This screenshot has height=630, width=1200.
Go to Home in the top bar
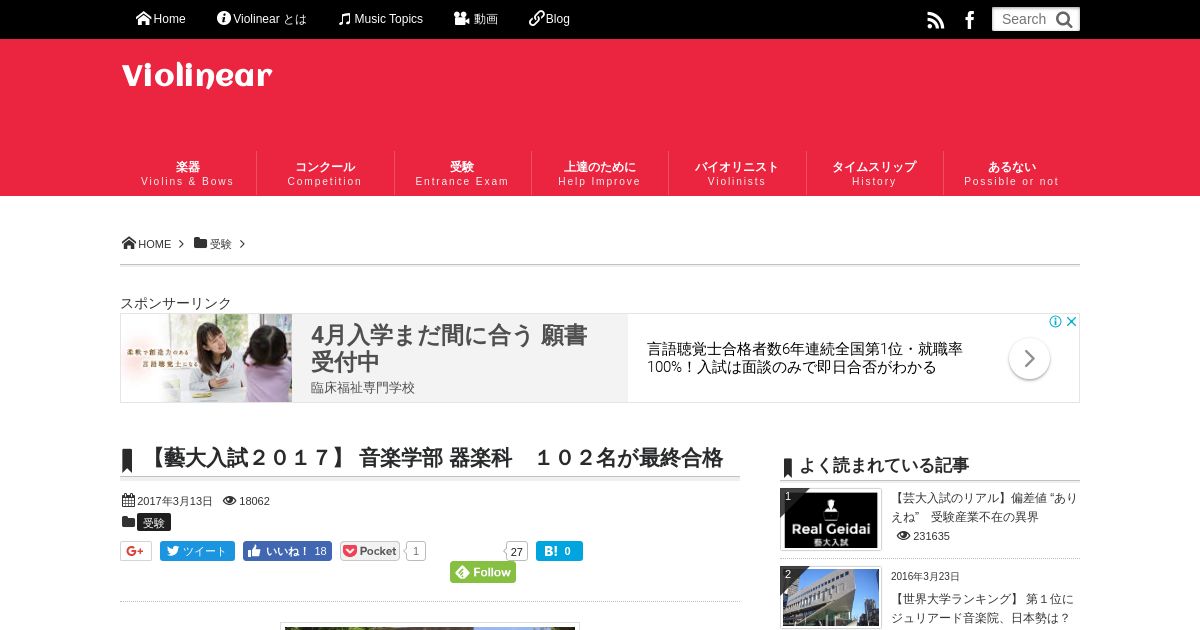(161, 19)
